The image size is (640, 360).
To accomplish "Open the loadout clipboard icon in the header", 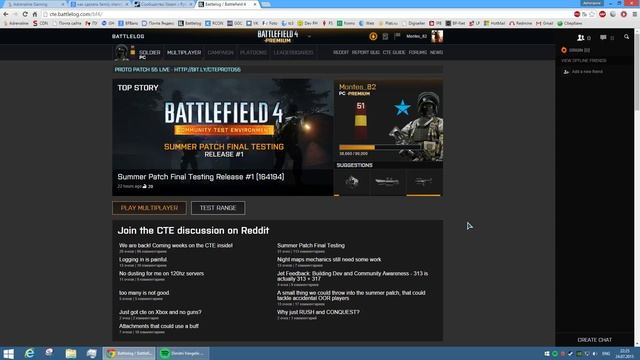I will [x=385, y=36].
